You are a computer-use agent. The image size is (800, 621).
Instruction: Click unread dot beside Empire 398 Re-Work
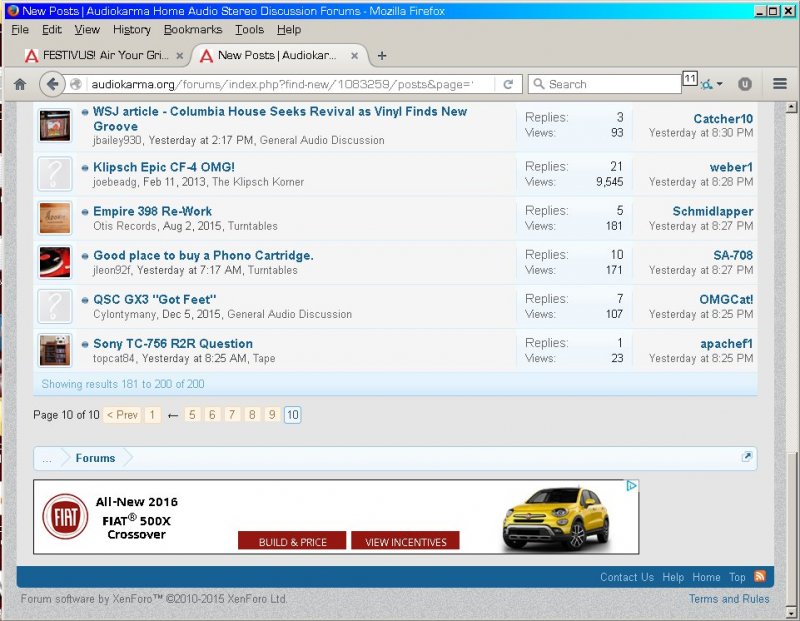85,211
